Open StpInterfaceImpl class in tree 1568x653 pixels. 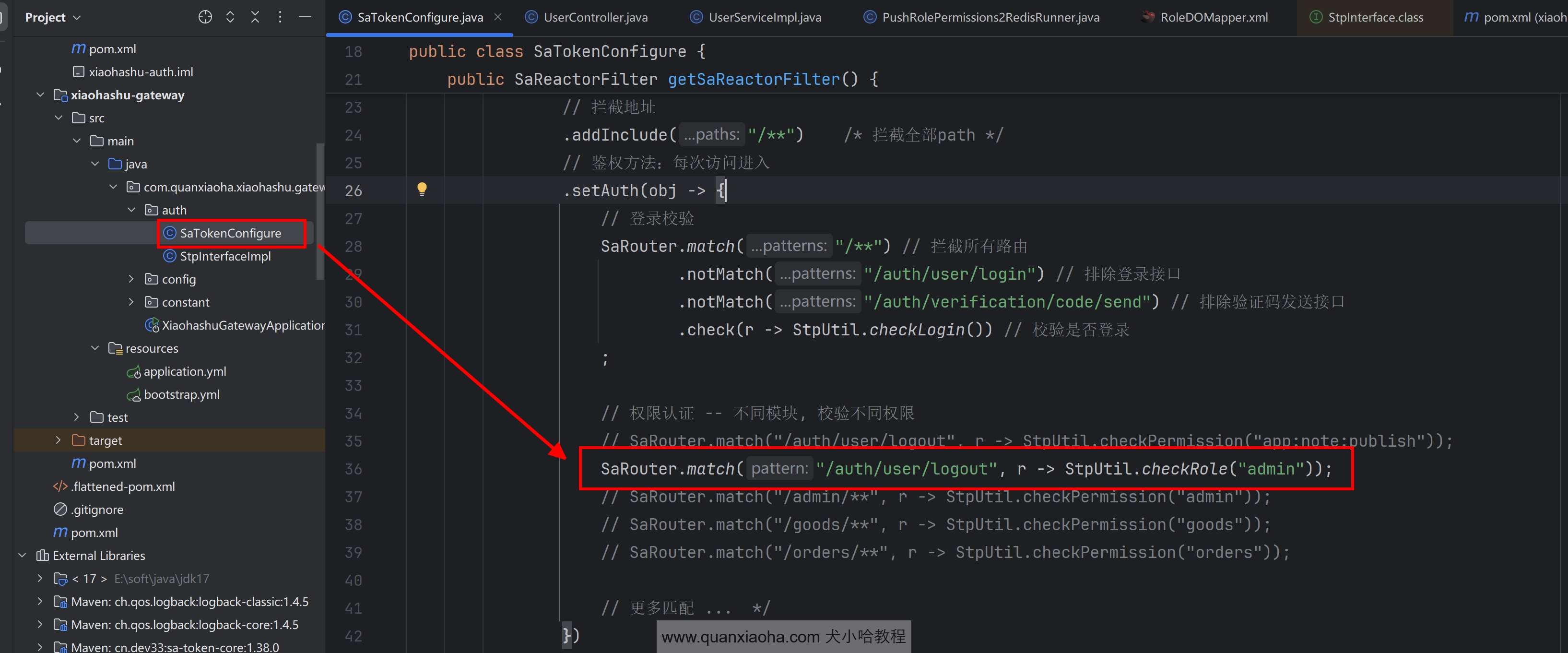tap(224, 256)
